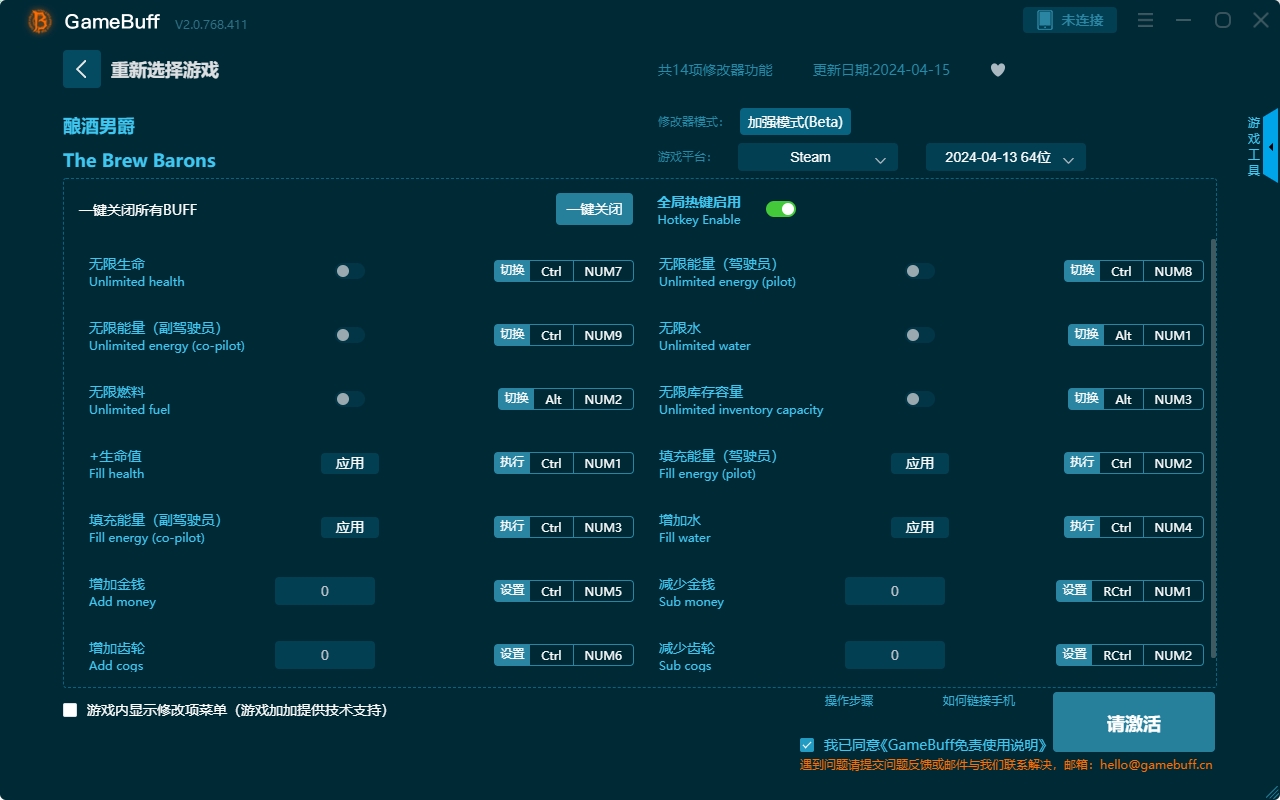
Task: Click the phone 未连接 connection button
Action: tap(1069, 20)
